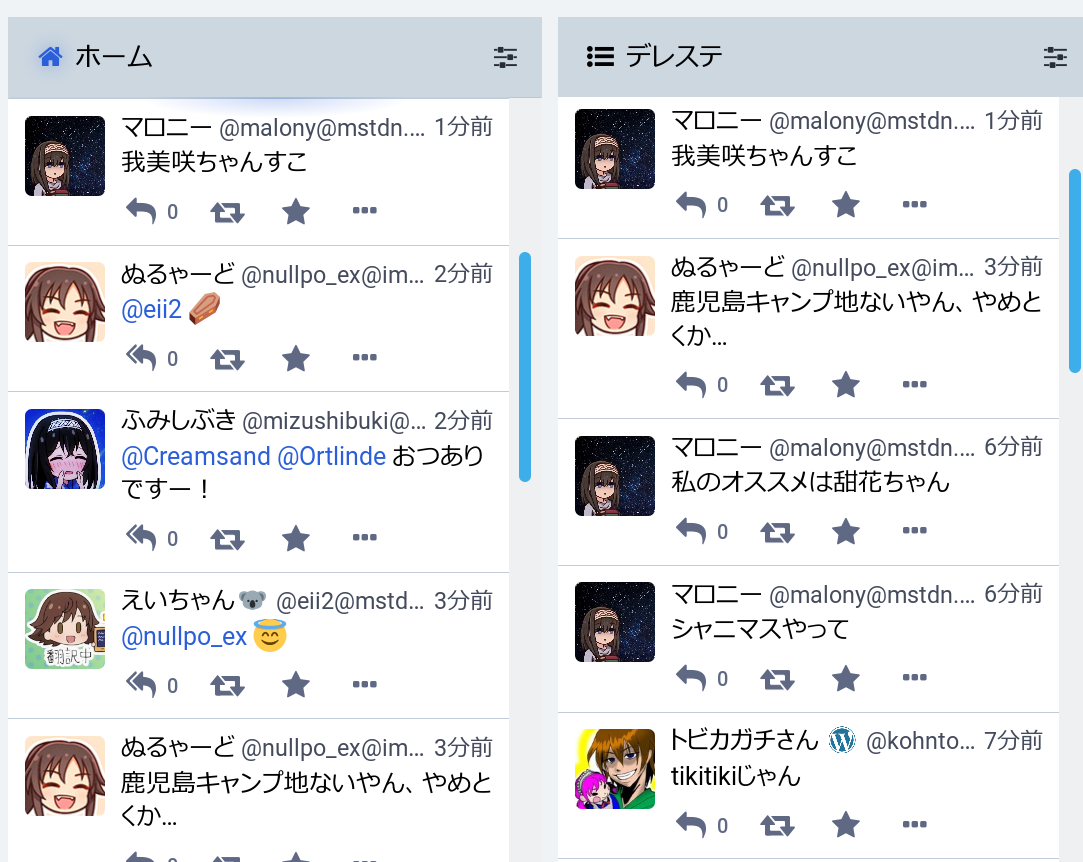The width and height of the screenshot is (1083, 862).
Task: Open more menu on えいちゃん's post
Action: coord(365,684)
